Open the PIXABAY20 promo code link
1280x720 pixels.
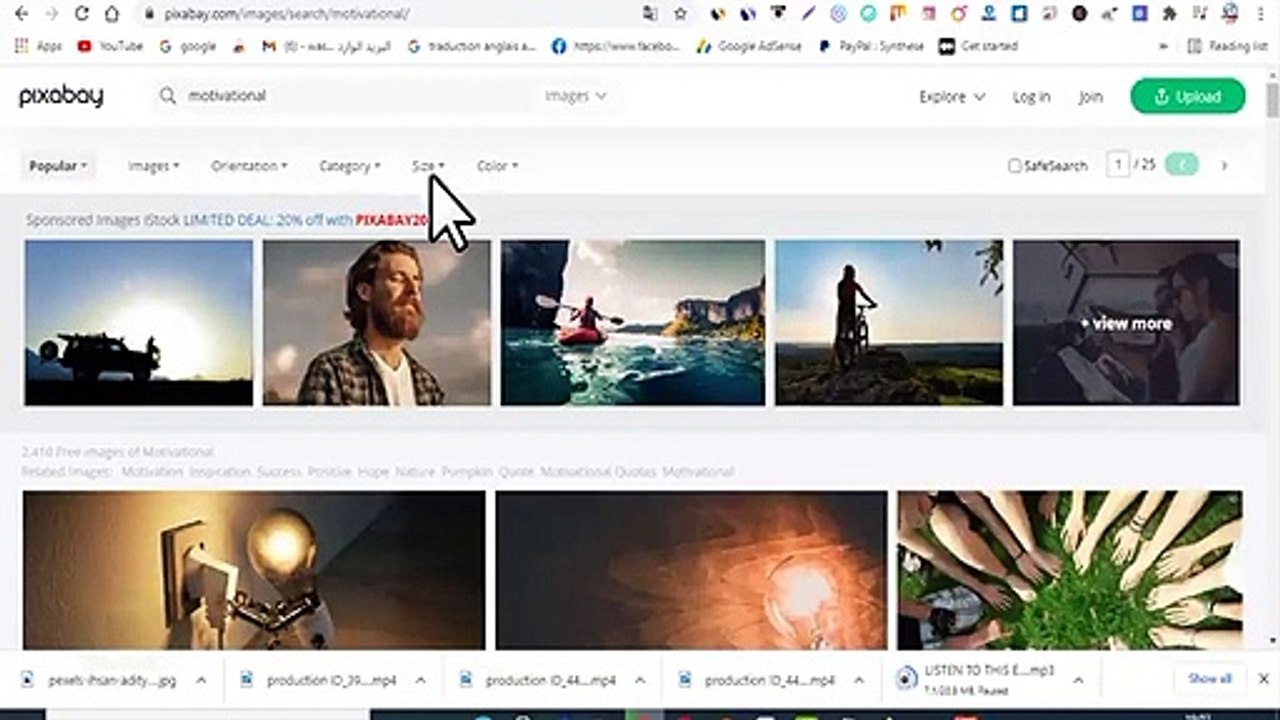point(391,220)
